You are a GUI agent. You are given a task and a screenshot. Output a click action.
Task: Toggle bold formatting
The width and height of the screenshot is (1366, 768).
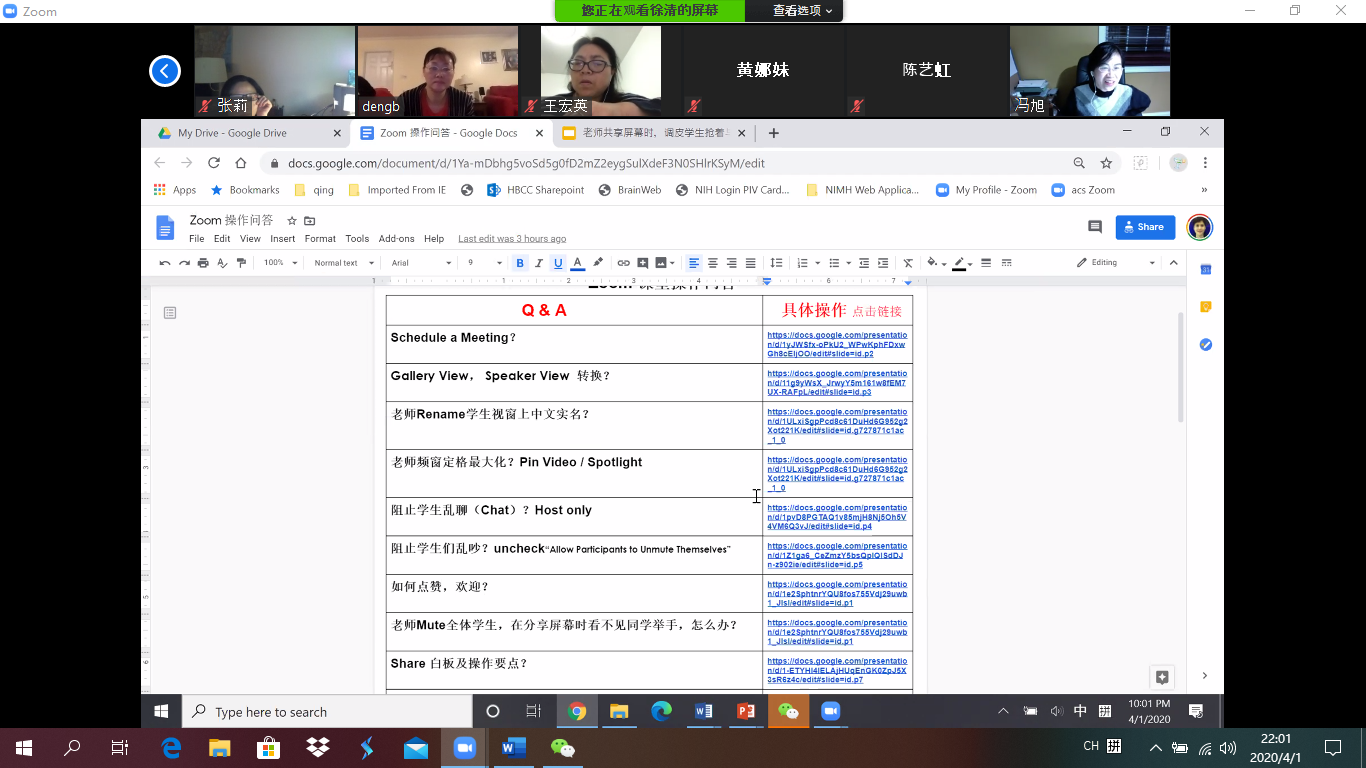coord(520,263)
